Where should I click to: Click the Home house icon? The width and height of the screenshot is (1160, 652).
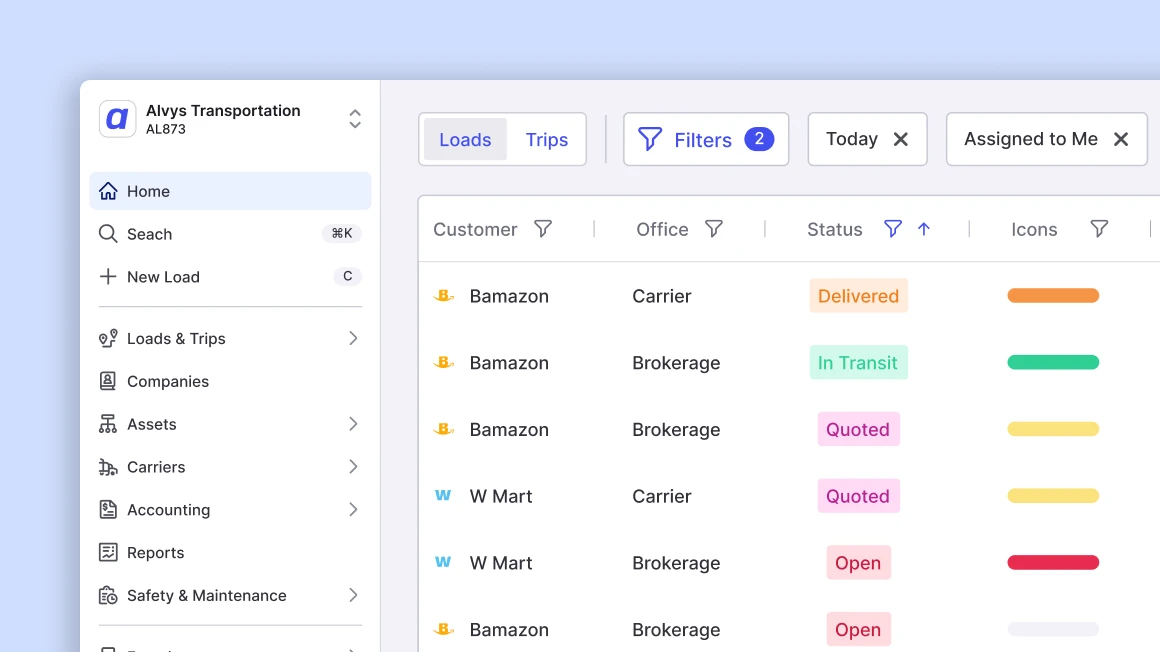[108, 191]
